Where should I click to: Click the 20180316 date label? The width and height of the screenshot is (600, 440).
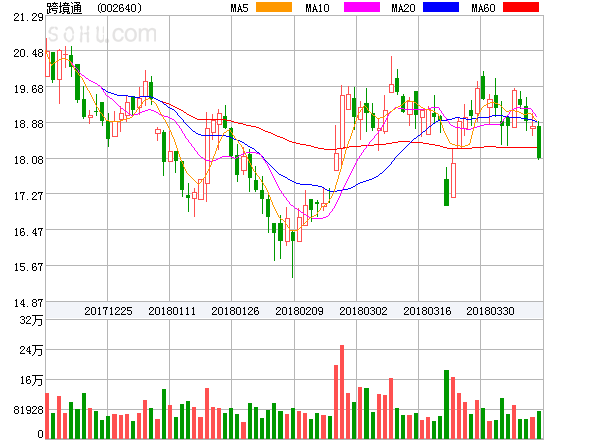[427, 311]
